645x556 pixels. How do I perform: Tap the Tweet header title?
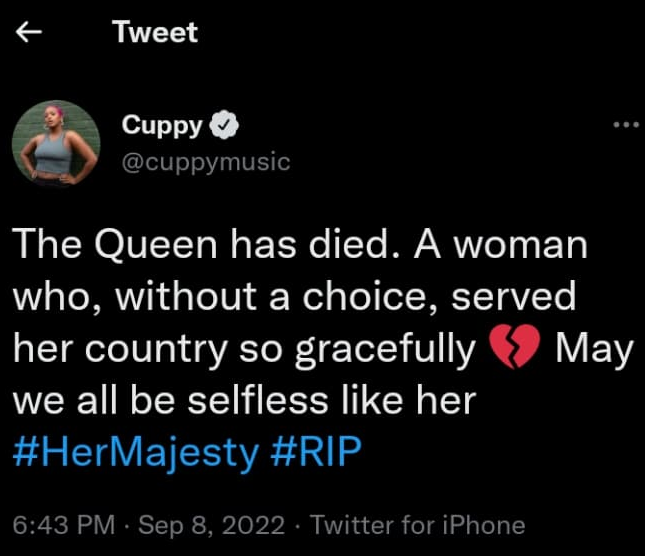(x=155, y=32)
